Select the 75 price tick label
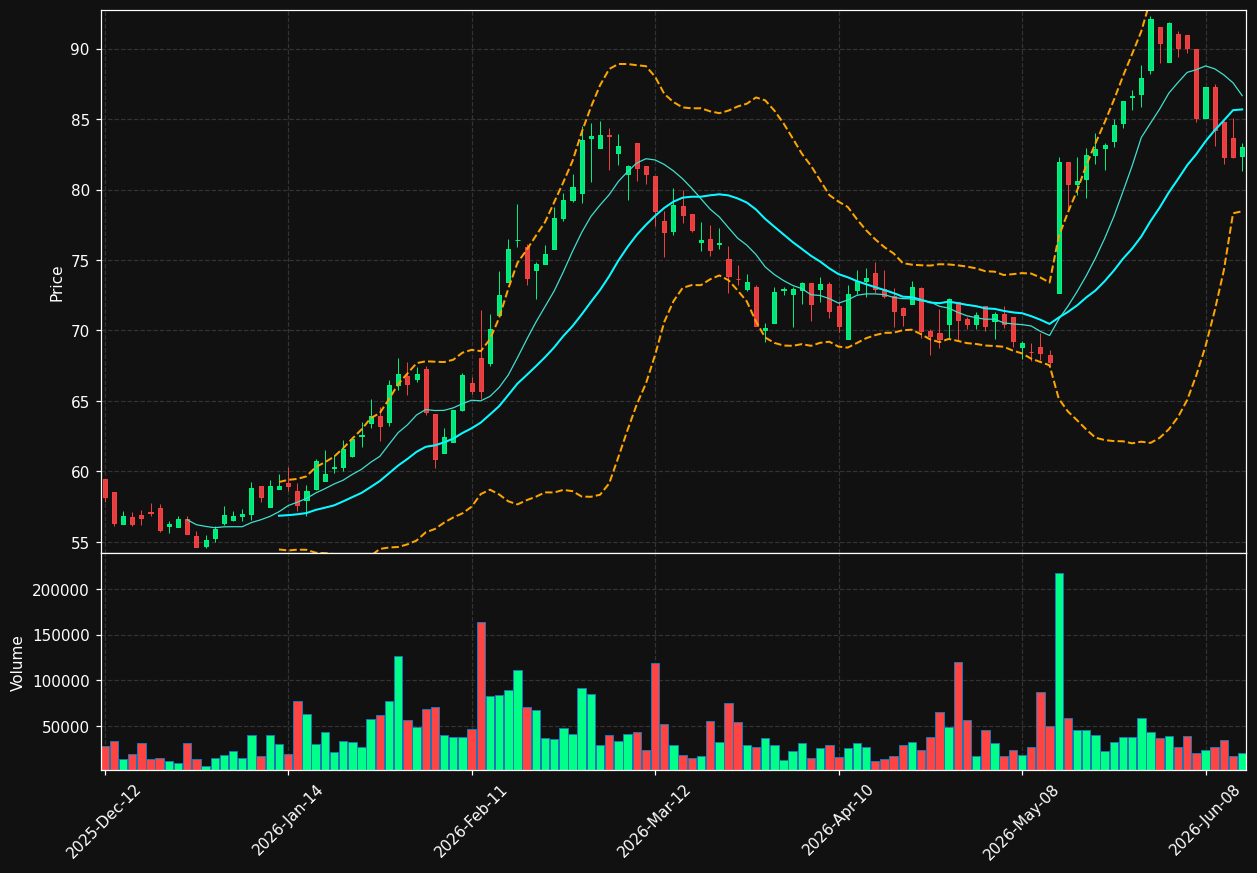 (x=79, y=261)
